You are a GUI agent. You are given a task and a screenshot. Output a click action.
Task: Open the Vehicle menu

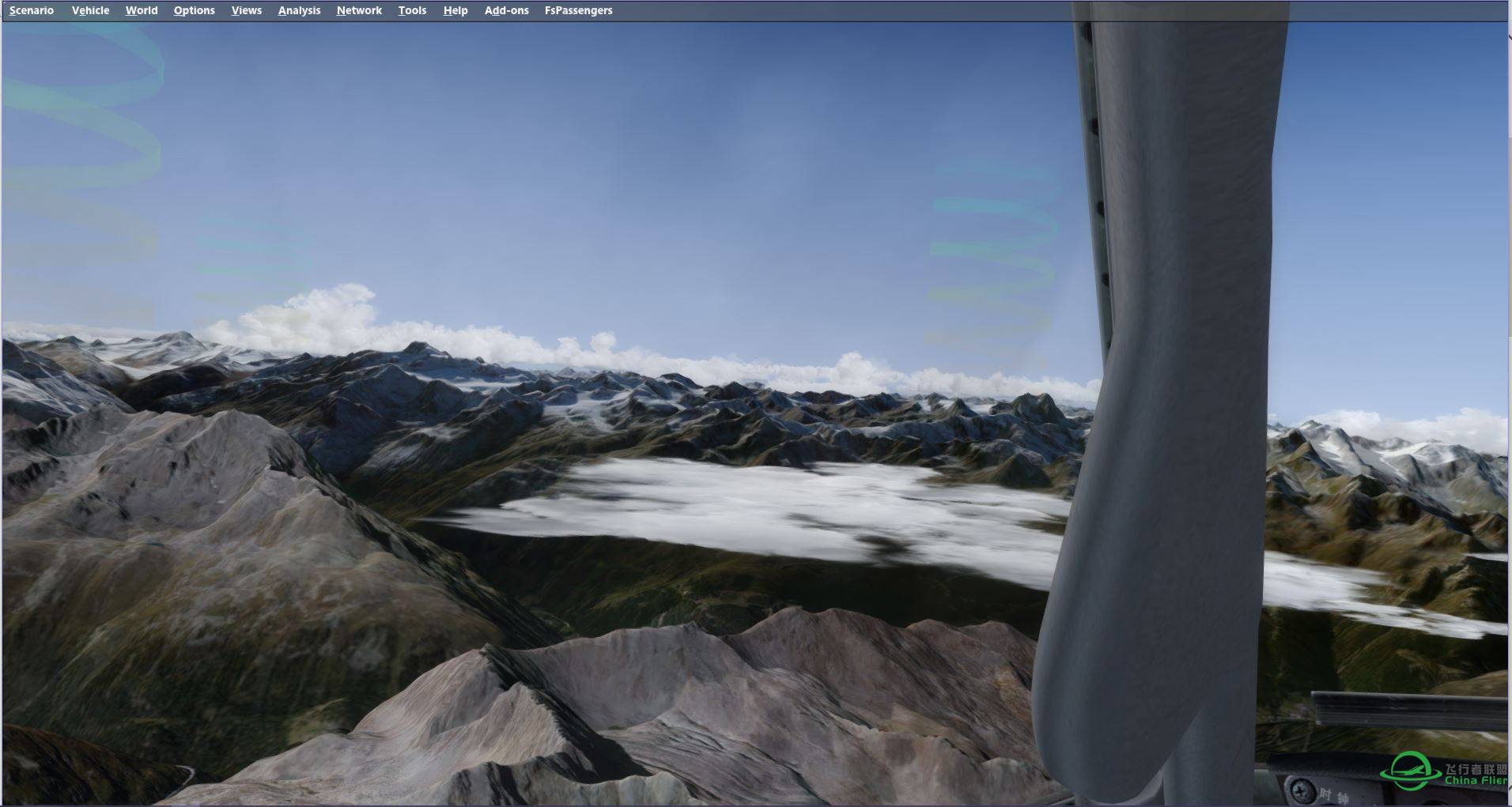[90, 10]
